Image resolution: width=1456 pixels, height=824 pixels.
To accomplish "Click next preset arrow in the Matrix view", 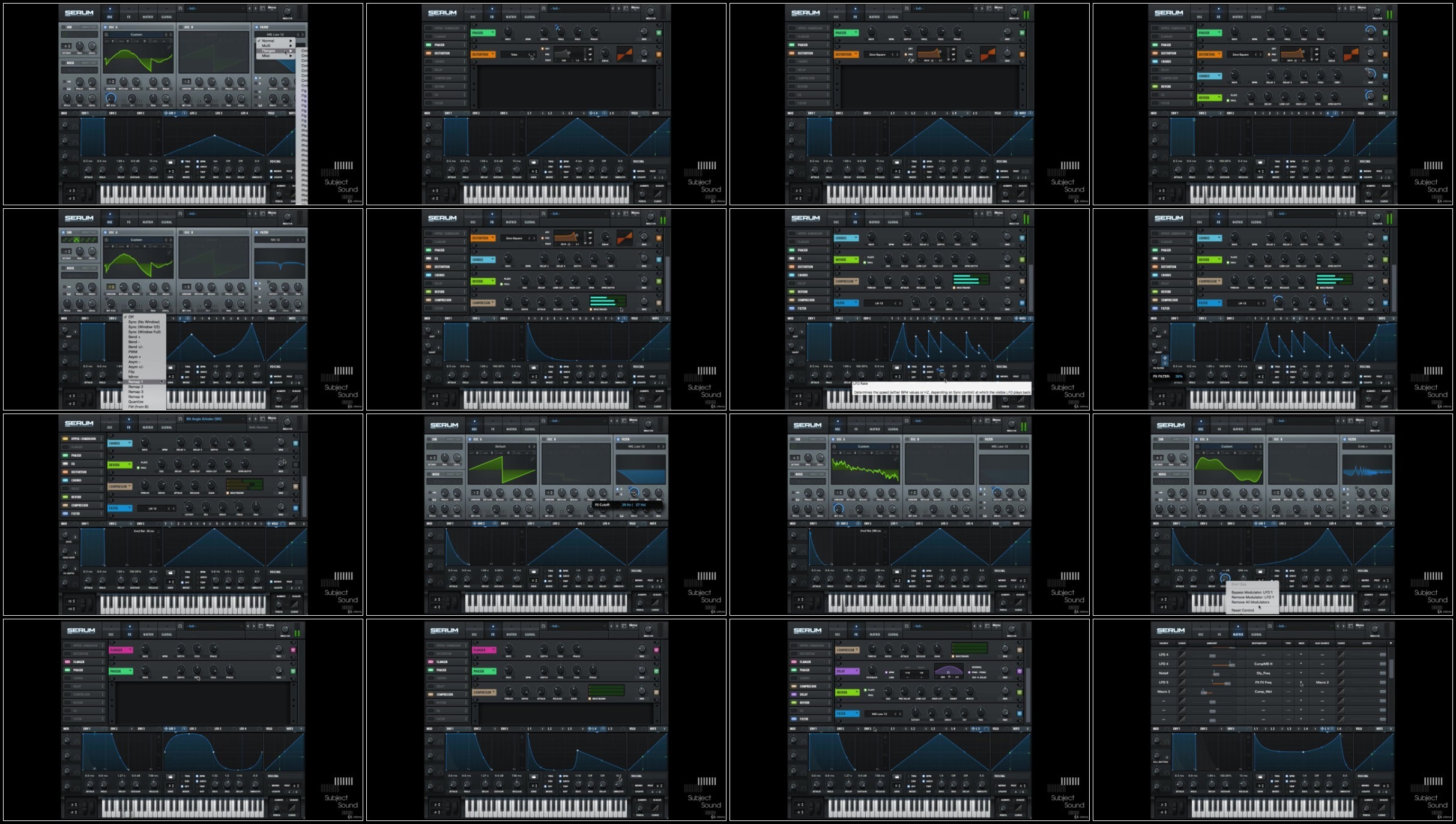I will pos(1344,626).
